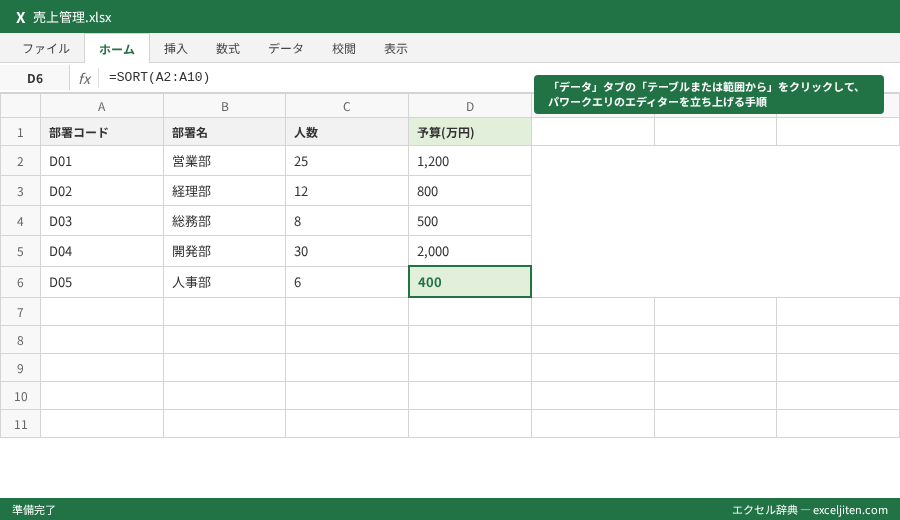Image resolution: width=900 pixels, height=520 pixels.
Task: Select cell containing D04
Action: [x=102, y=251]
